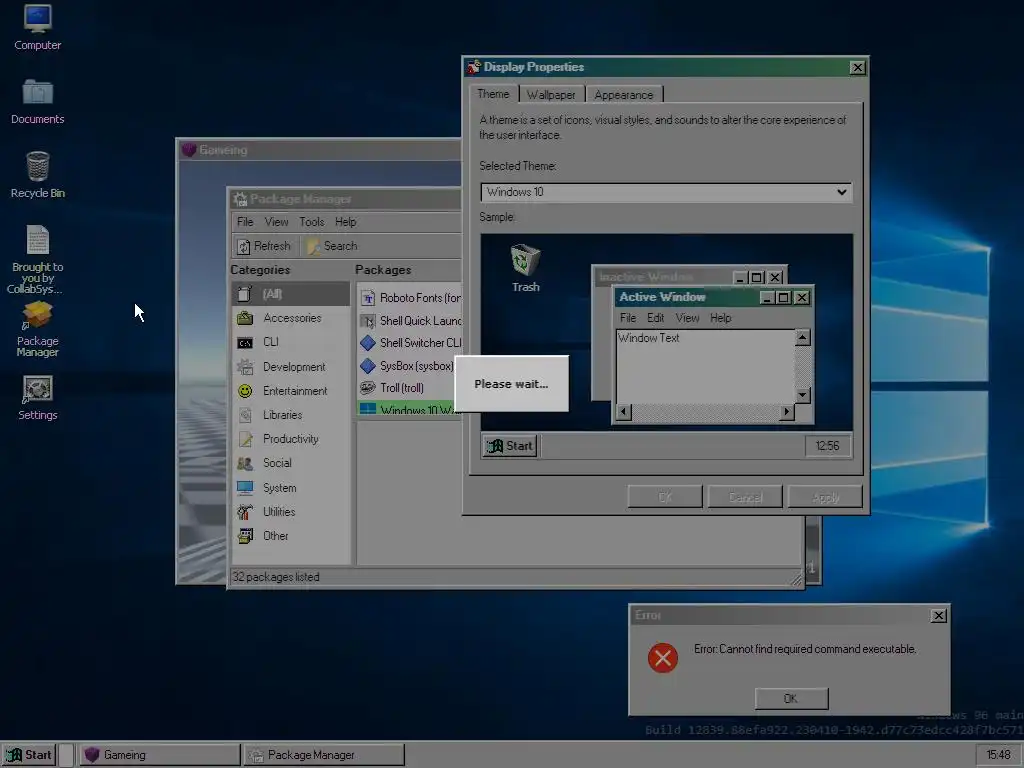This screenshot has width=1024, height=768.
Task: Click the Search icon in the Package Manager toolbar
Action: 314,246
